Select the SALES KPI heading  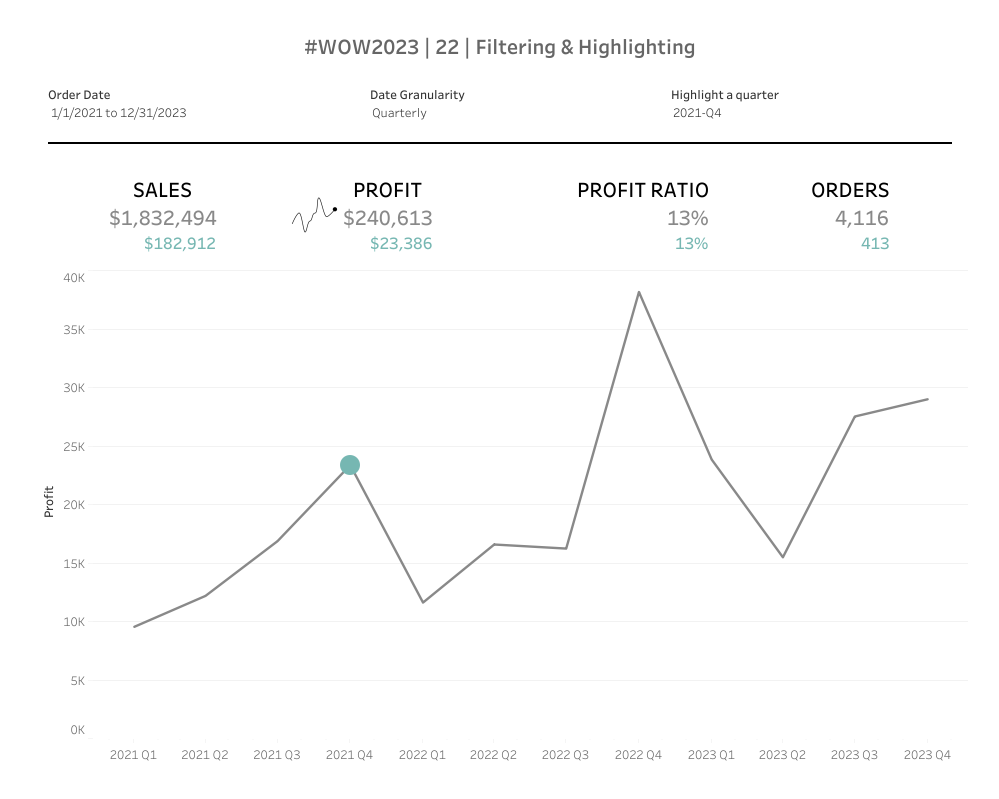pyautogui.click(x=162, y=190)
